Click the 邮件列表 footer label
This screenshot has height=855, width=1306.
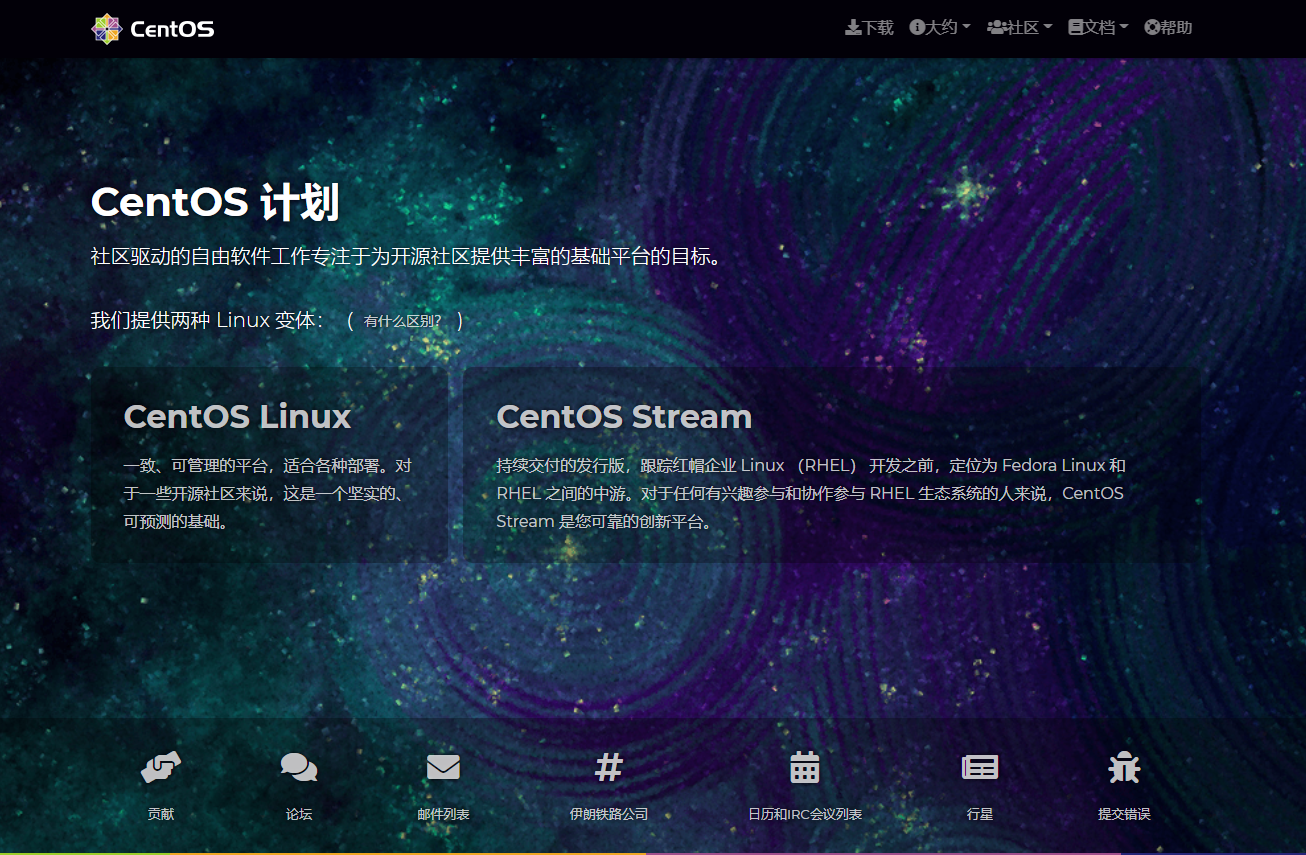(443, 814)
